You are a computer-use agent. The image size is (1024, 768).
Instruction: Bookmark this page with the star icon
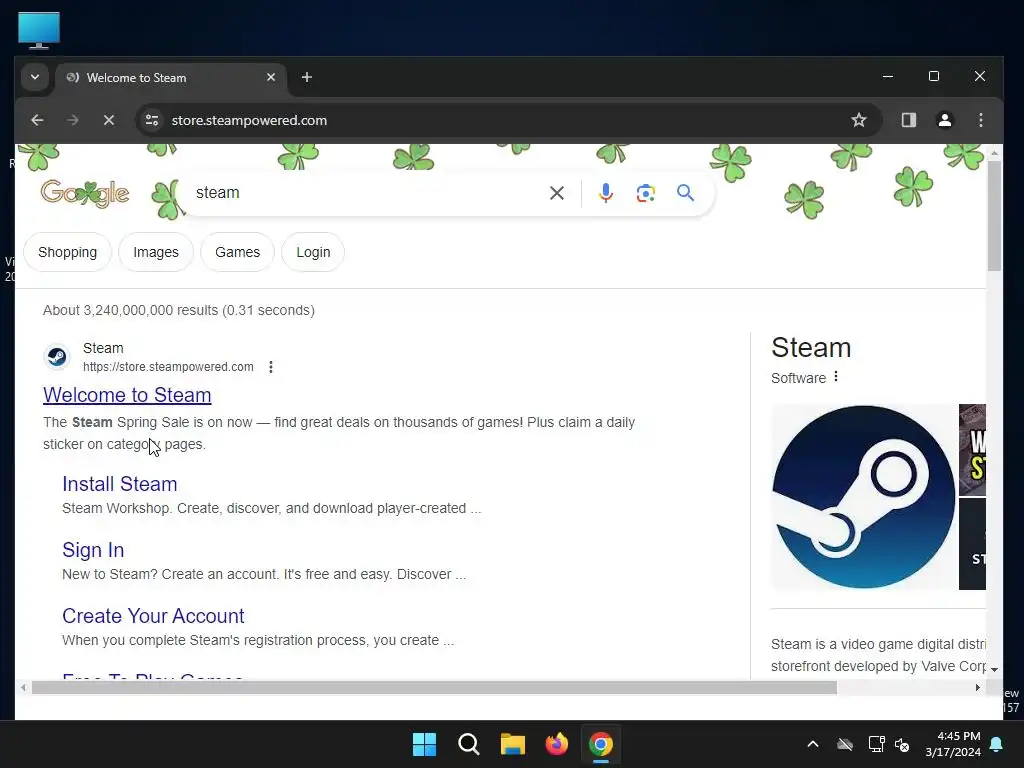pyautogui.click(x=859, y=120)
